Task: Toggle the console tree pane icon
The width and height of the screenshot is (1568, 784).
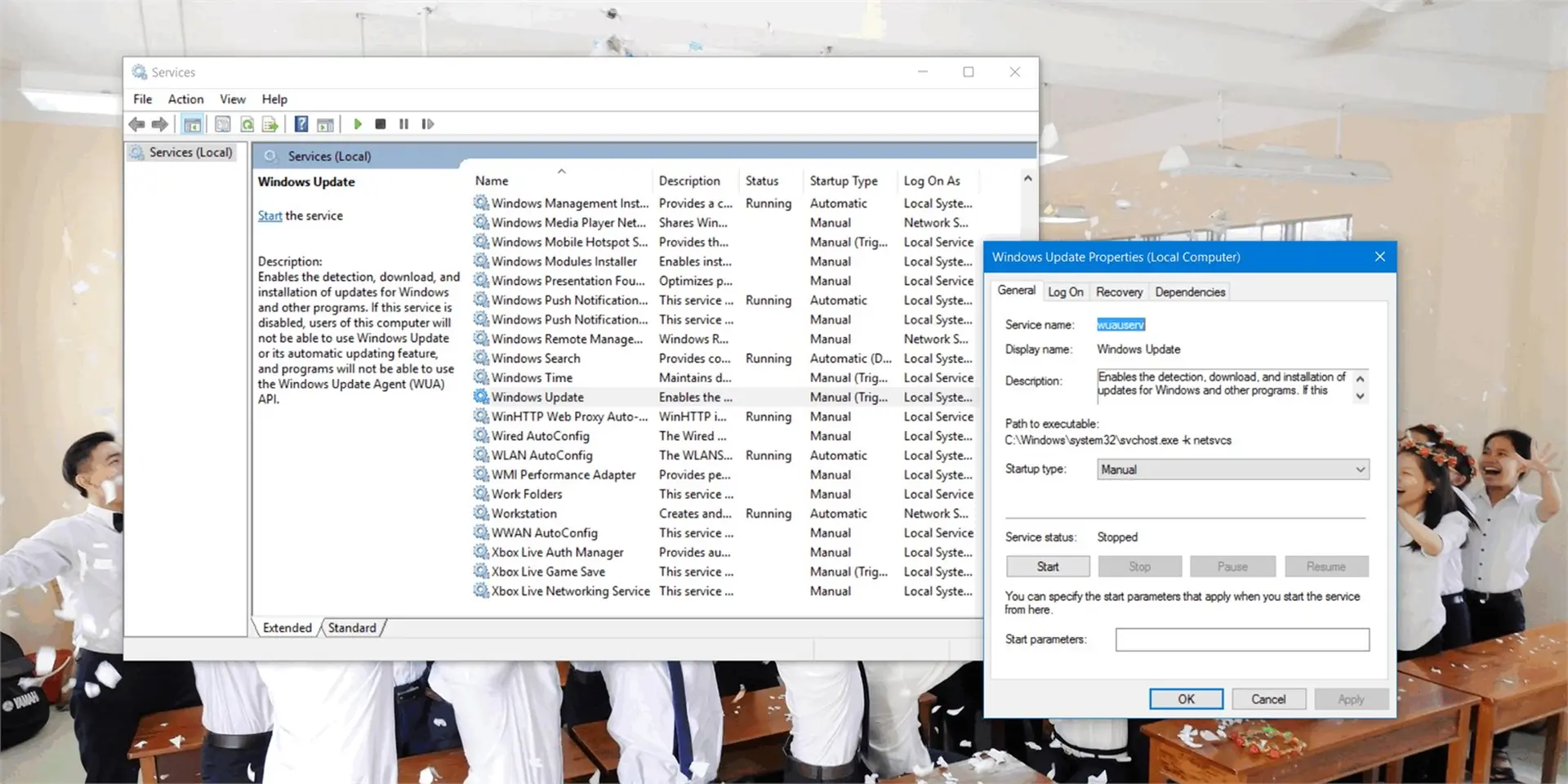Action: (x=193, y=124)
